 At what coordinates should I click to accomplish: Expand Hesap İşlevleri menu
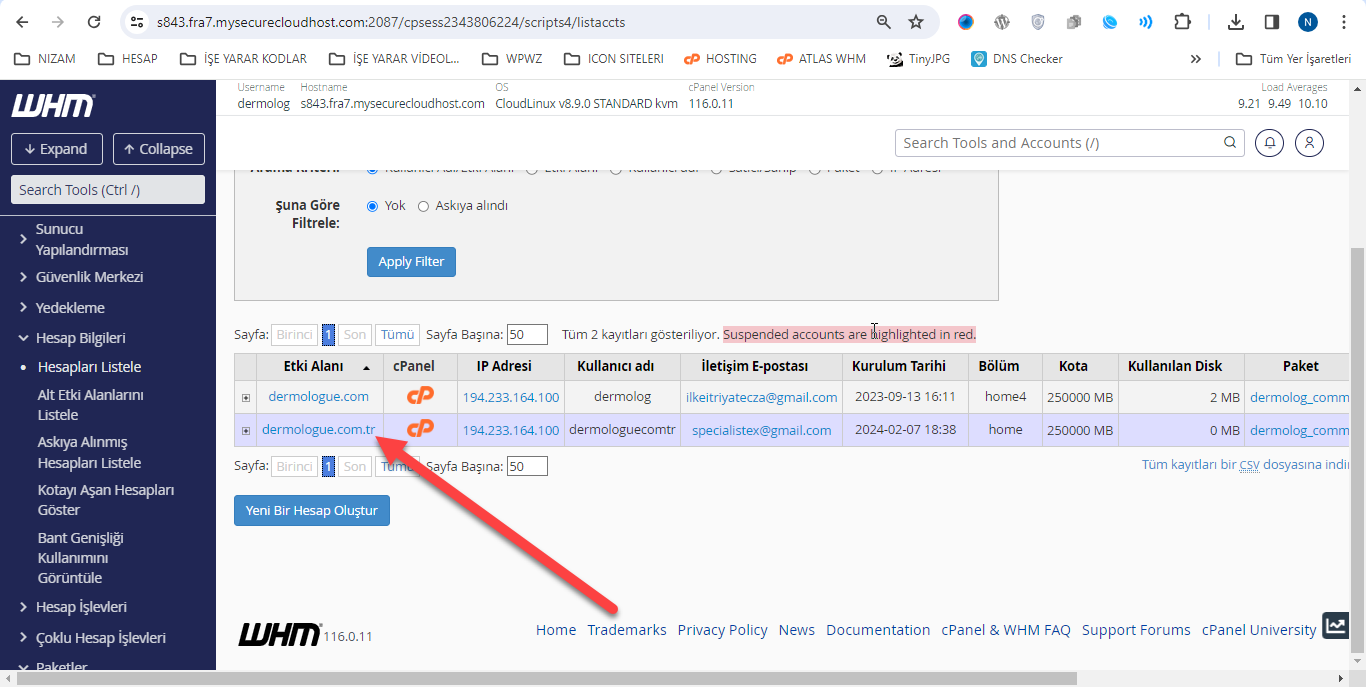(x=73, y=607)
